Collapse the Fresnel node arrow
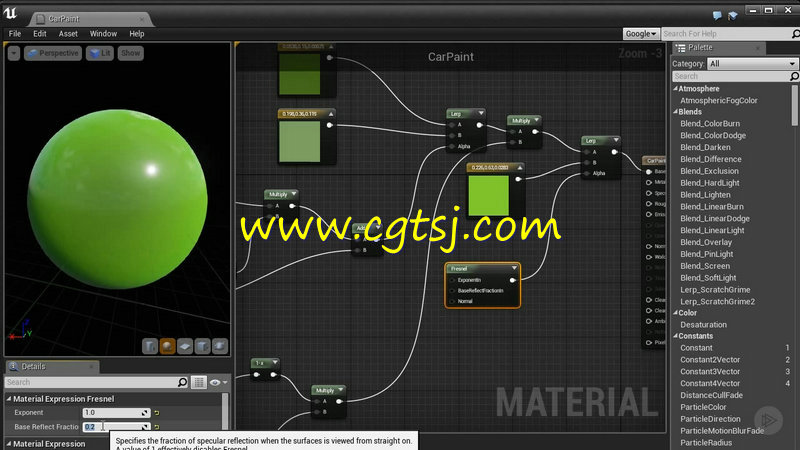800x450 pixels. pyautogui.click(x=514, y=268)
